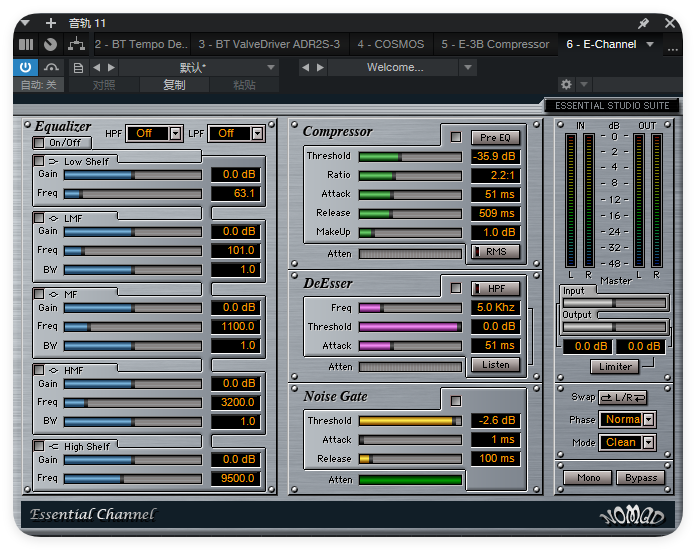Adjust the Master Output slider
The image size is (696, 550).
point(614,328)
